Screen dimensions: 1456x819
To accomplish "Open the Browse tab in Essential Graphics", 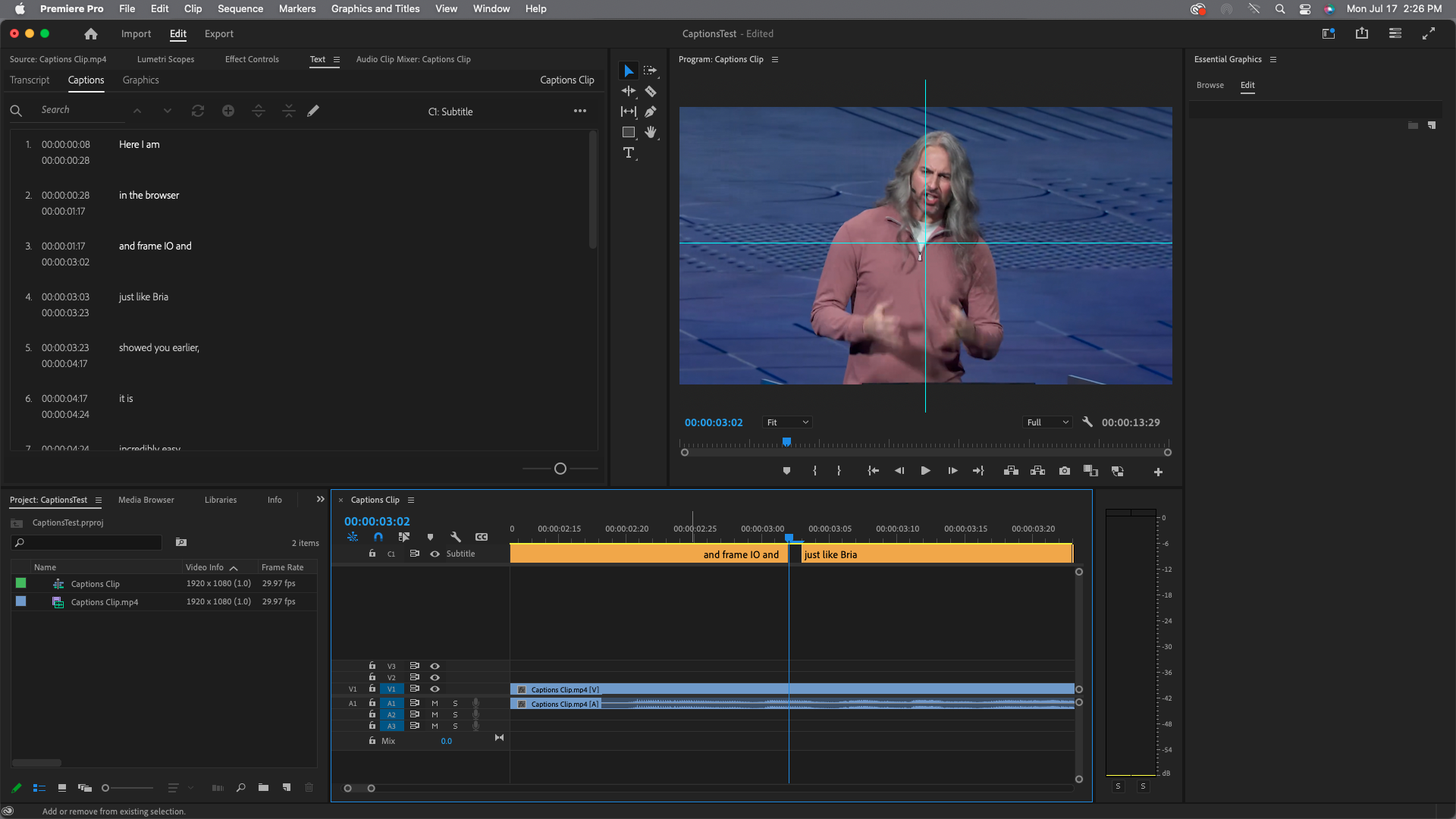I will [x=1210, y=85].
